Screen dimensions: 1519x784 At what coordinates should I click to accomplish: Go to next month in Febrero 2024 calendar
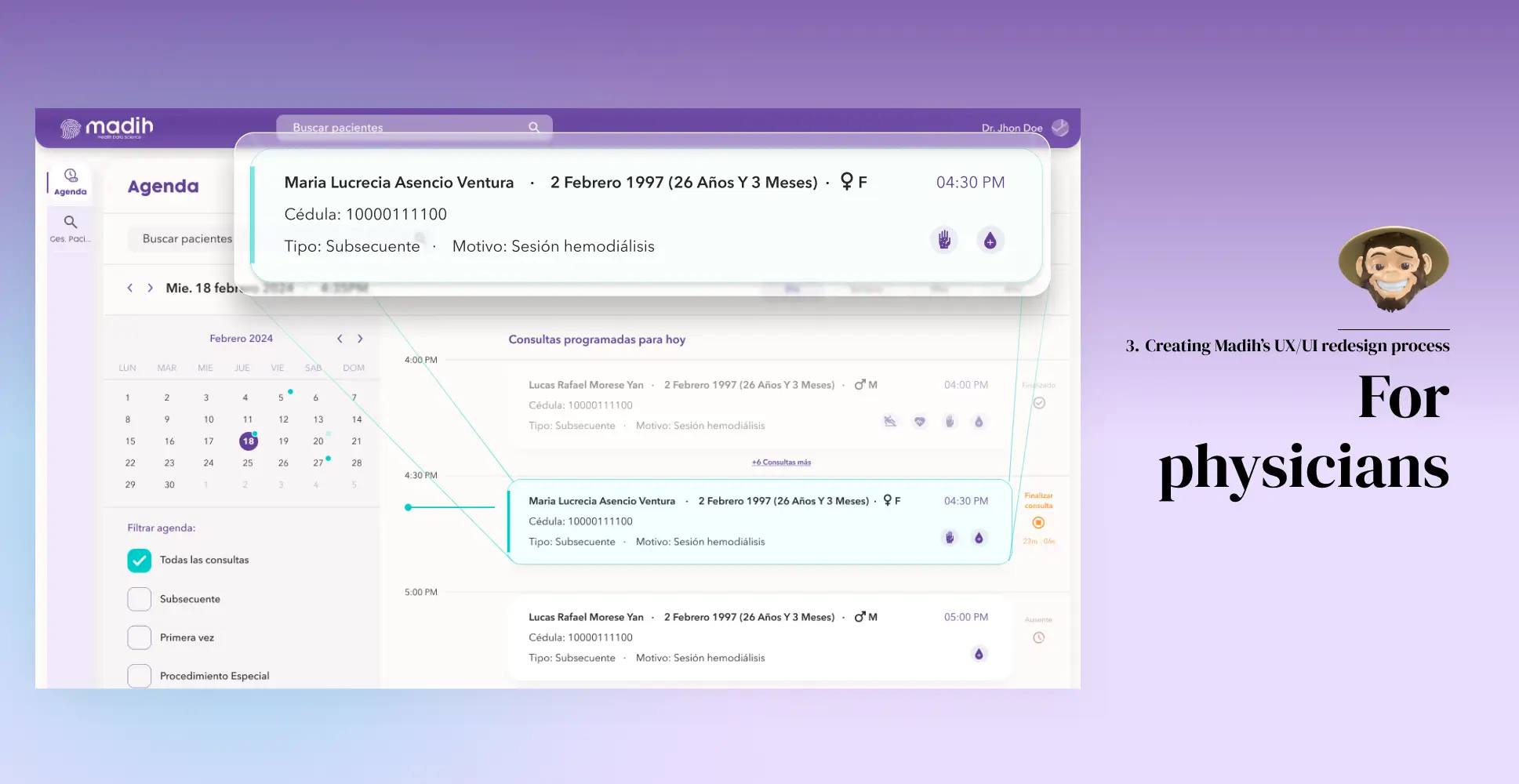pyautogui.click(x=360, y=339)
